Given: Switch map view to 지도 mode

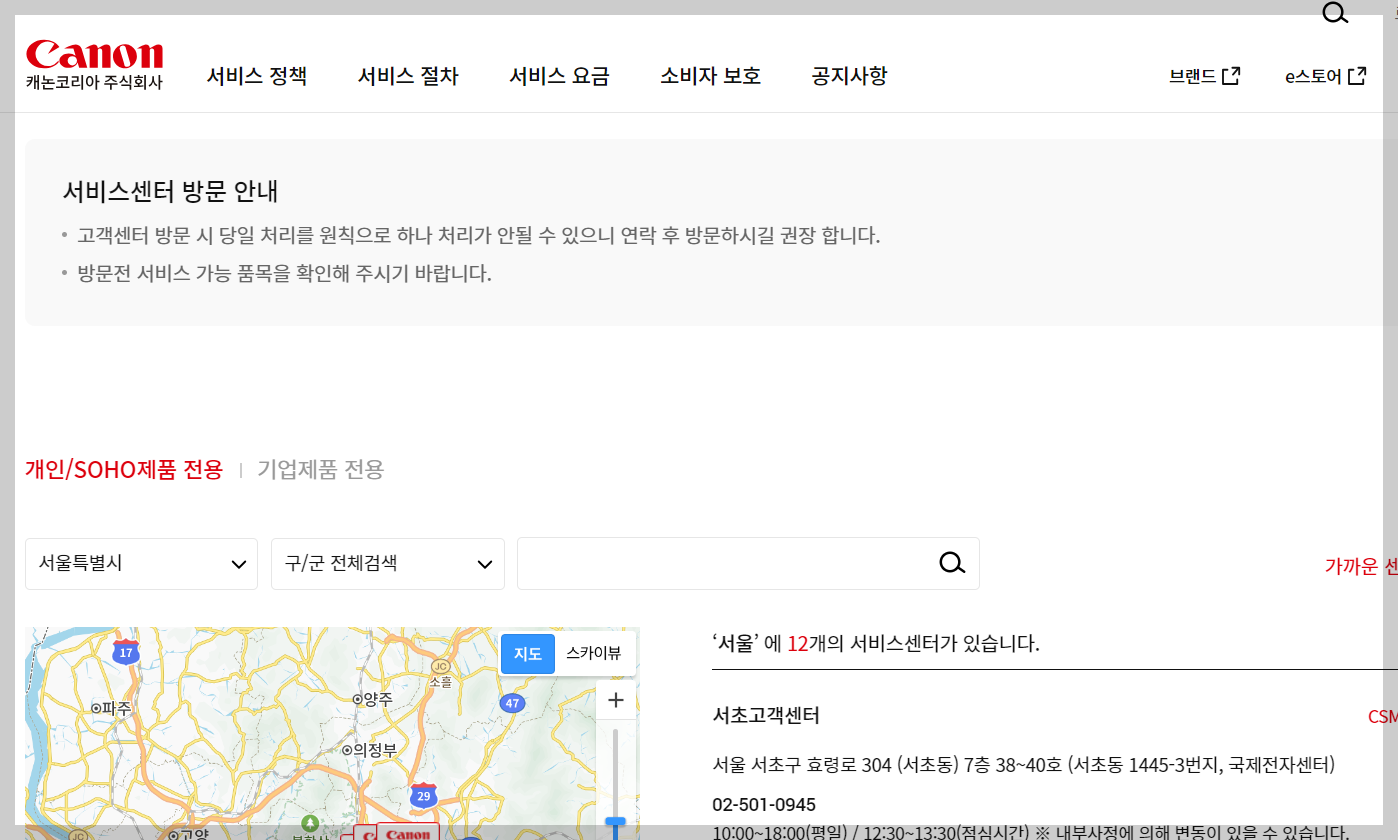Looking at the screenshot, I should pyautogui.click(x=527, y=653).
